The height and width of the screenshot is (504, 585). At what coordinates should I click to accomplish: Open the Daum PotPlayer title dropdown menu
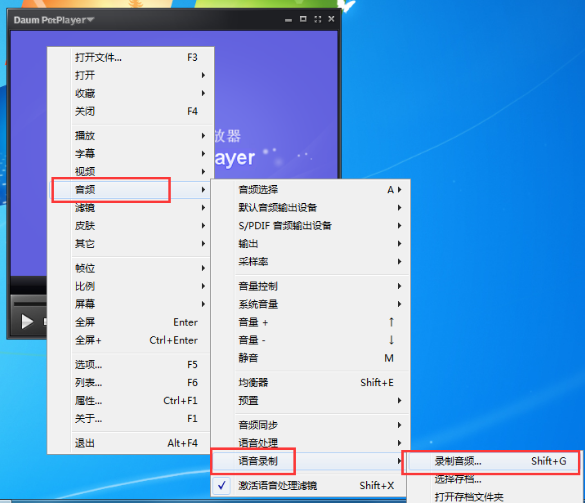coord(53,20)
